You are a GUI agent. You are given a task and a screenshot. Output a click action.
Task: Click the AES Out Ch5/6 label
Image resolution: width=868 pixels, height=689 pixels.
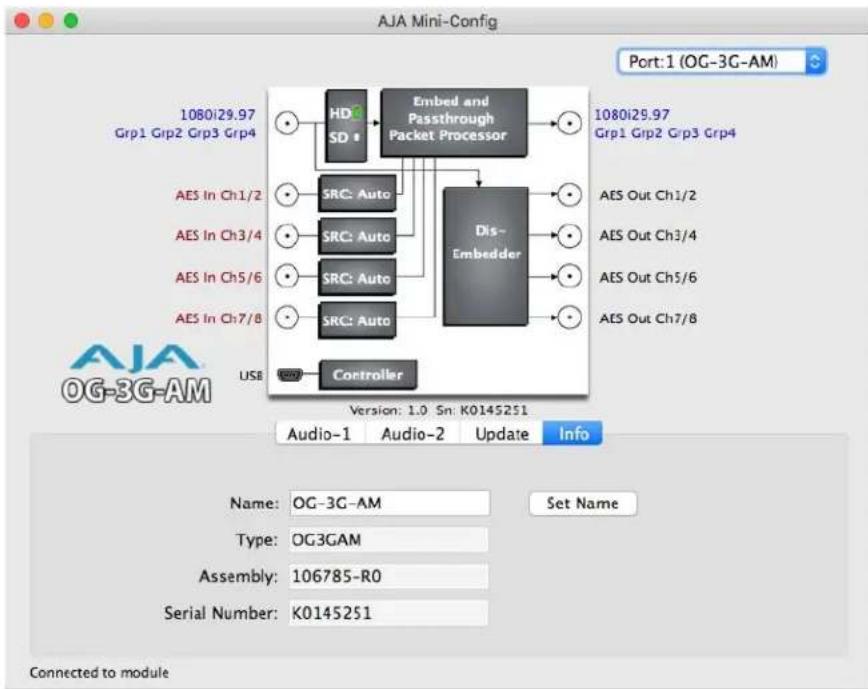[648, 277]
